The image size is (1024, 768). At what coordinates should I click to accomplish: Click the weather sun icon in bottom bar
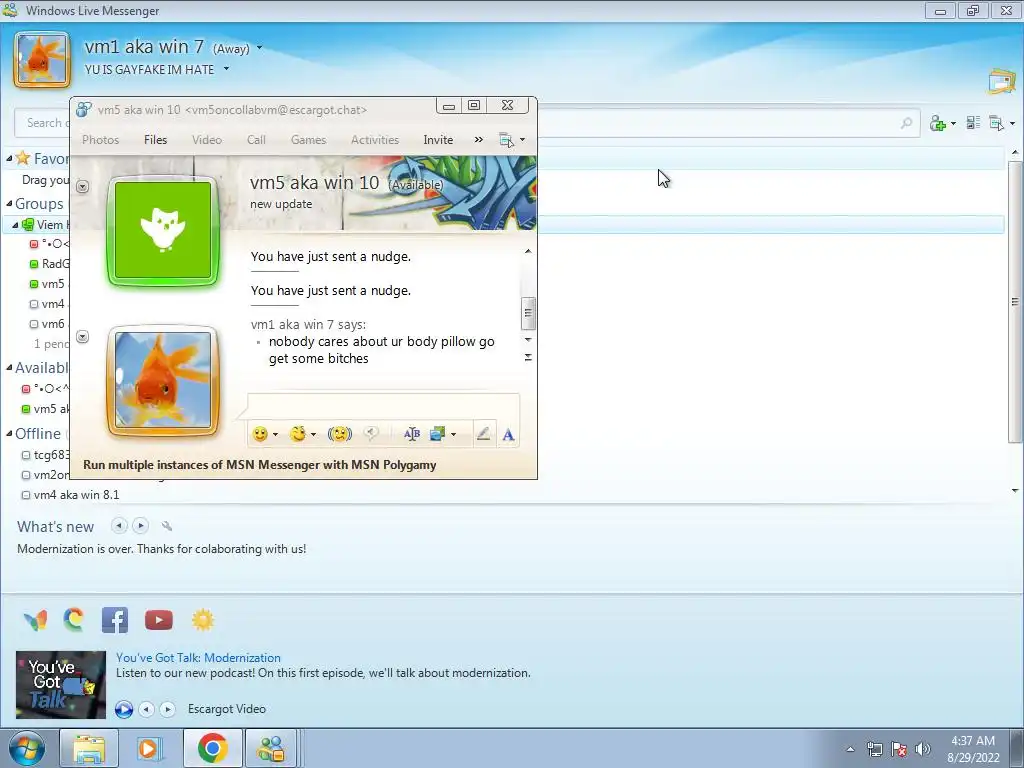click(x=202, y=620)
